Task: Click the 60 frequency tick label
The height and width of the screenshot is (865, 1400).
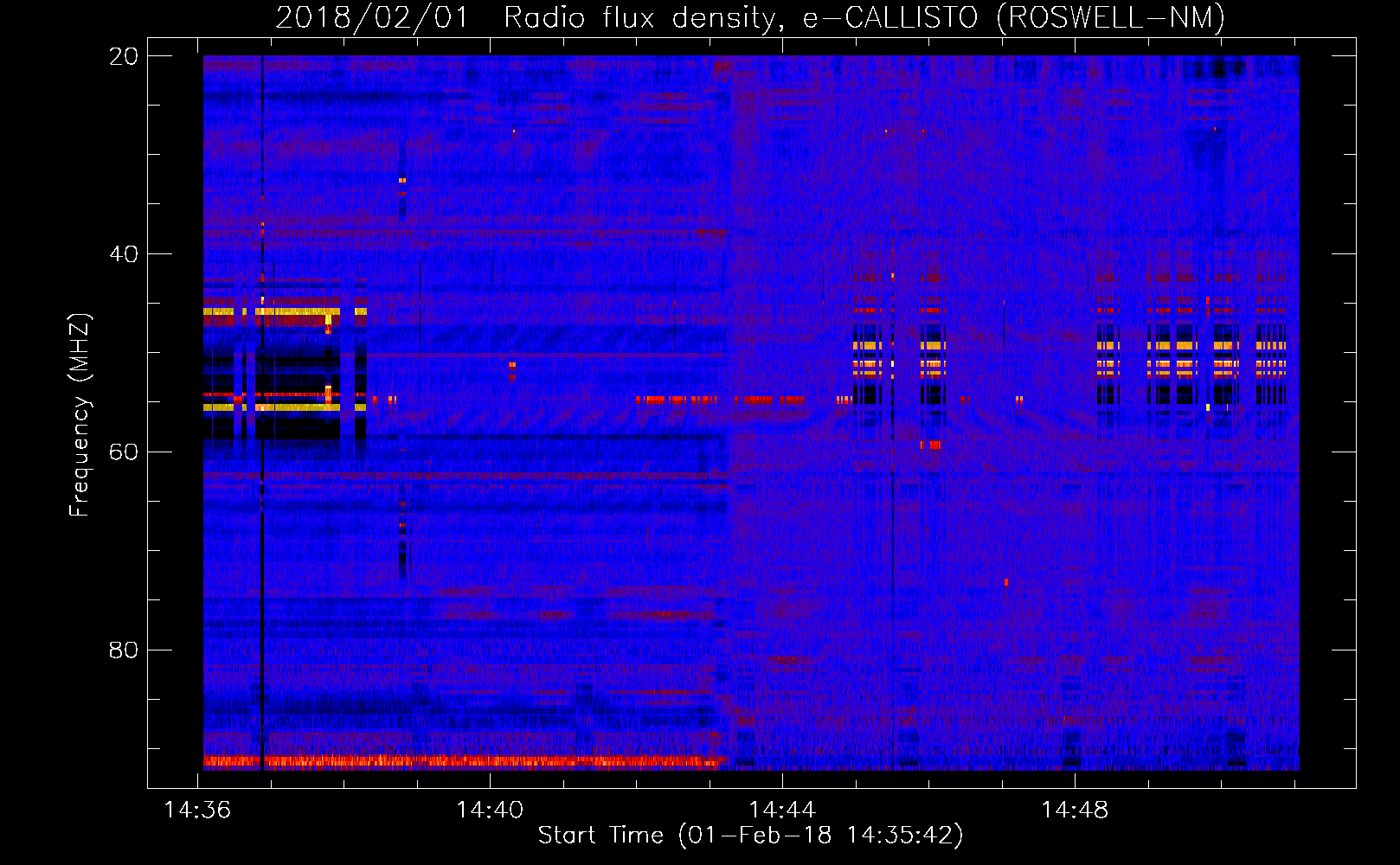Action: click(124, 452)
